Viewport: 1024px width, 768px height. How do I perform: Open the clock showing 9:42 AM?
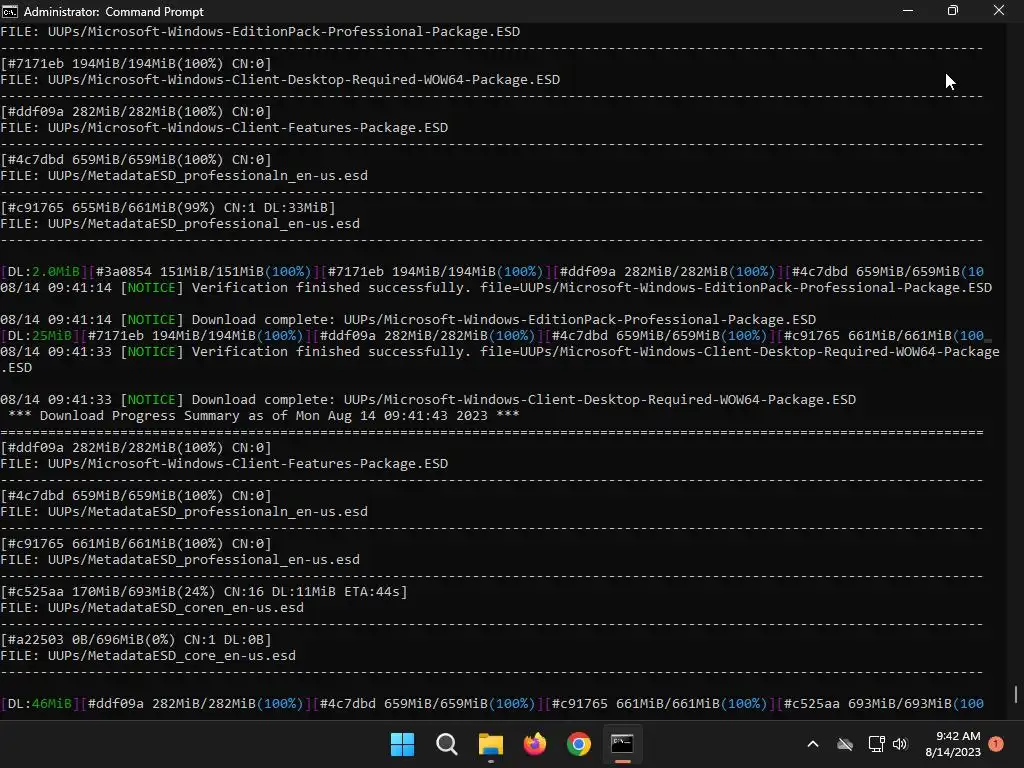953,744
